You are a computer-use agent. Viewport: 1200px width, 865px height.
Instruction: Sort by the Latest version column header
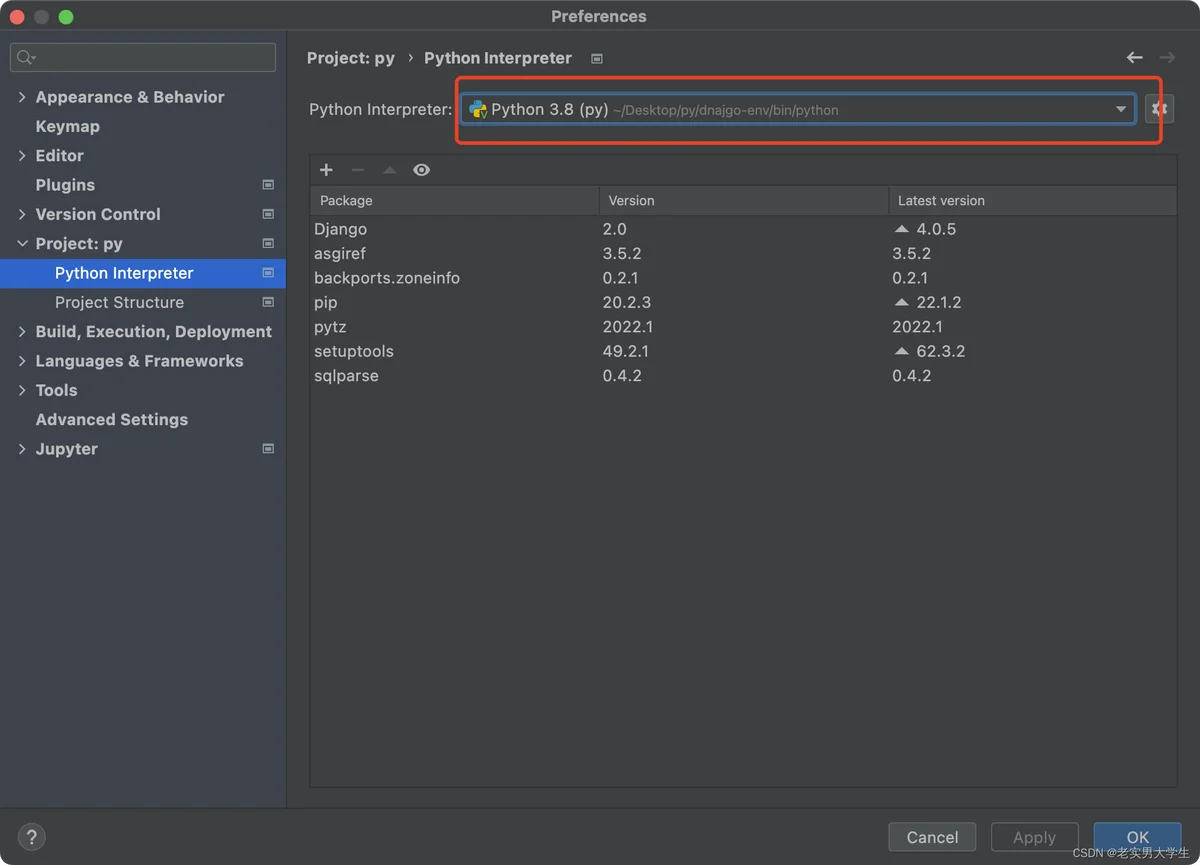[1033, 201]
